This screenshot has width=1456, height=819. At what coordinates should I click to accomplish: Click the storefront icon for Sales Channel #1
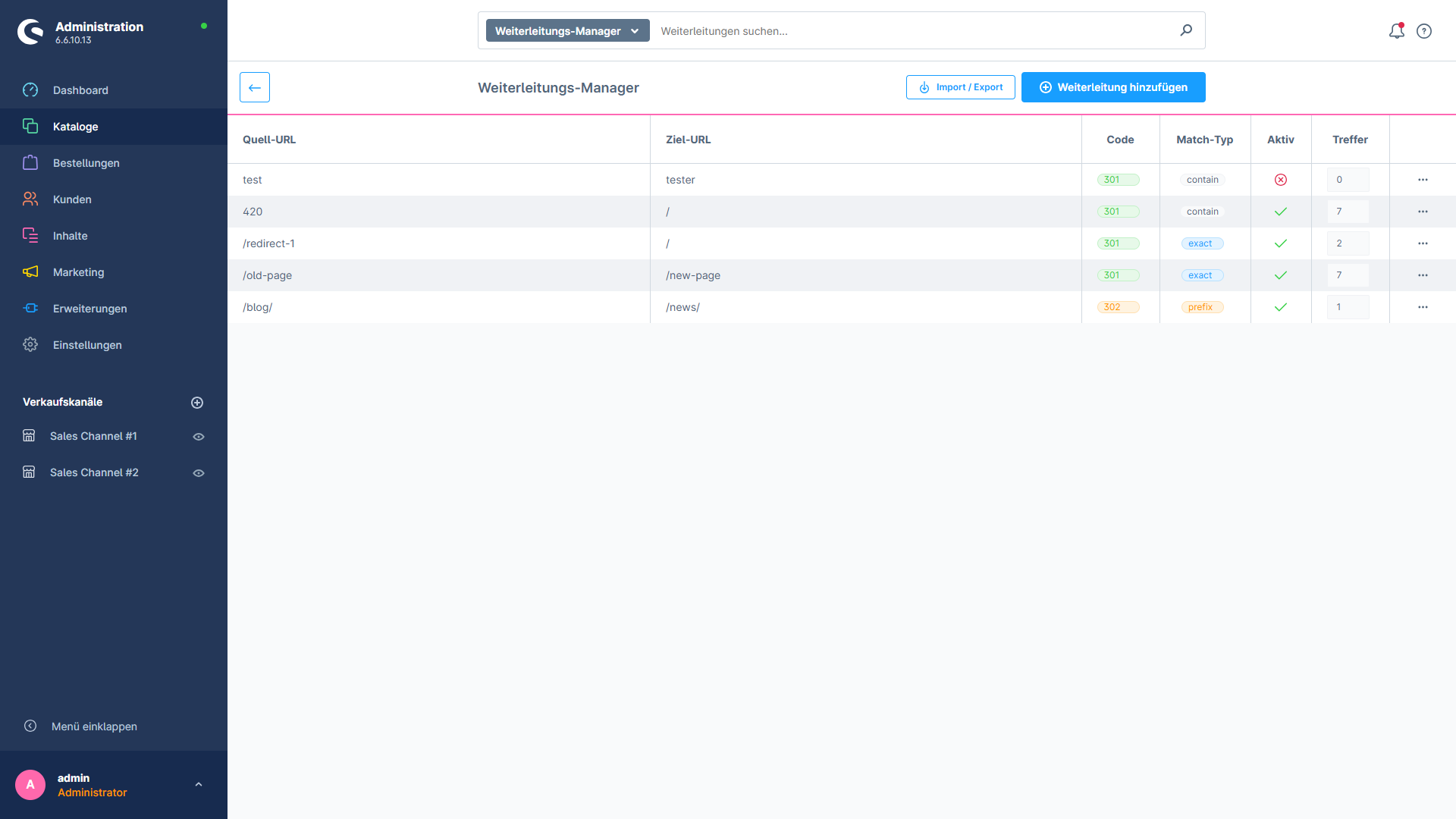click(29, 436)
